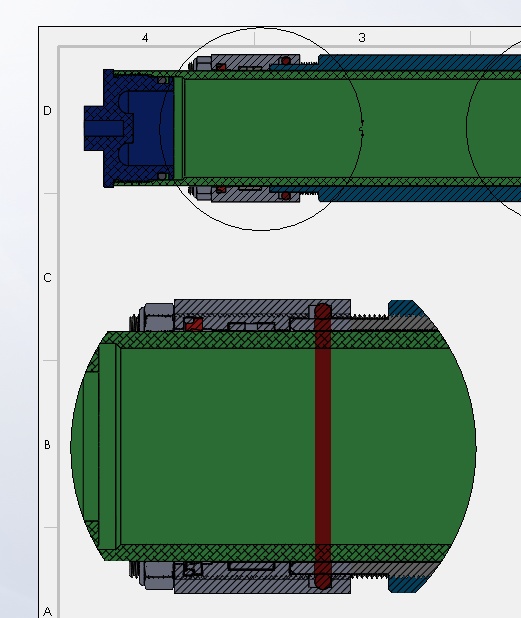Pick the long vertical red O-ring in the enlarged detail view
521x618 pixels.
[x=323, y=446]
